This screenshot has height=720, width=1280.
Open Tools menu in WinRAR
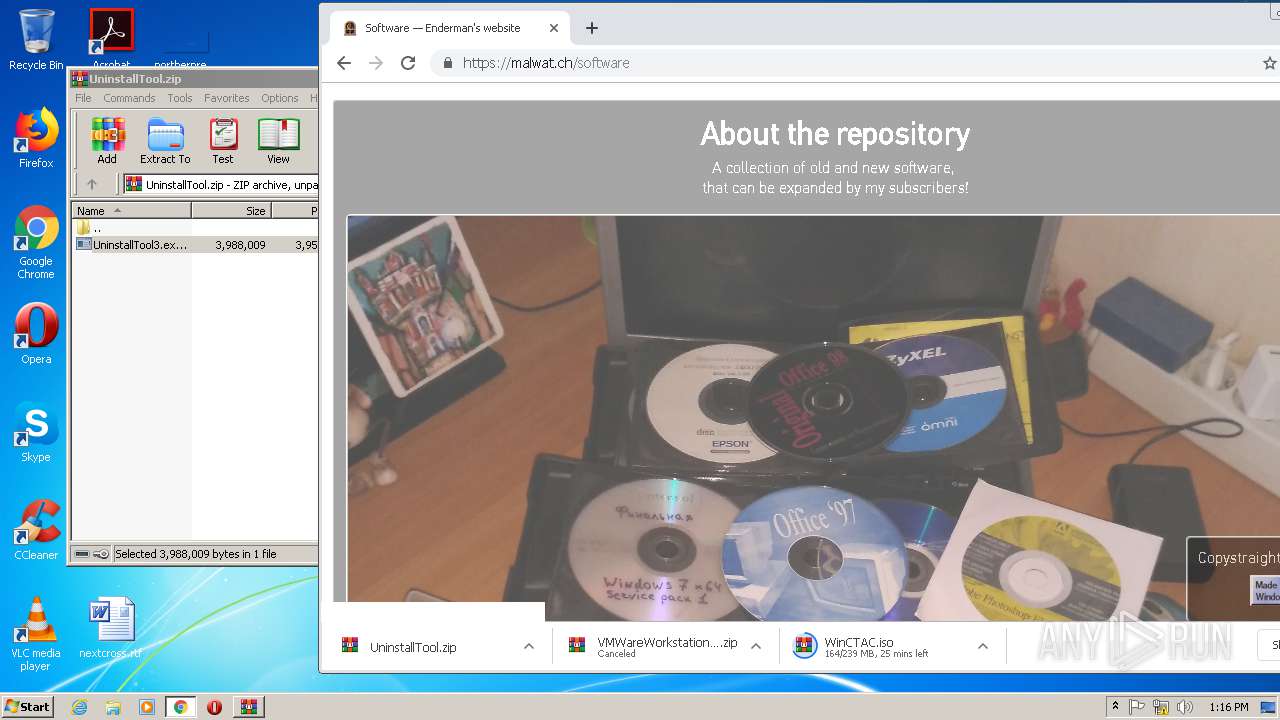(x=180, y=98)
